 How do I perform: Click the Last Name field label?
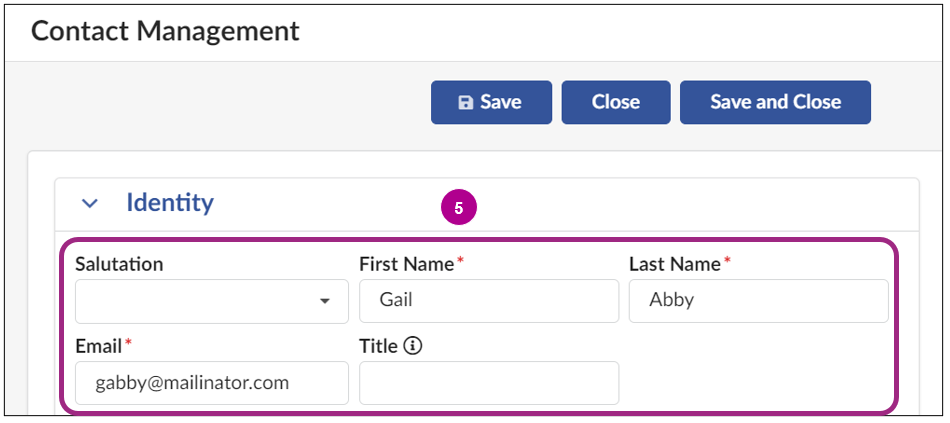[674, 264]
